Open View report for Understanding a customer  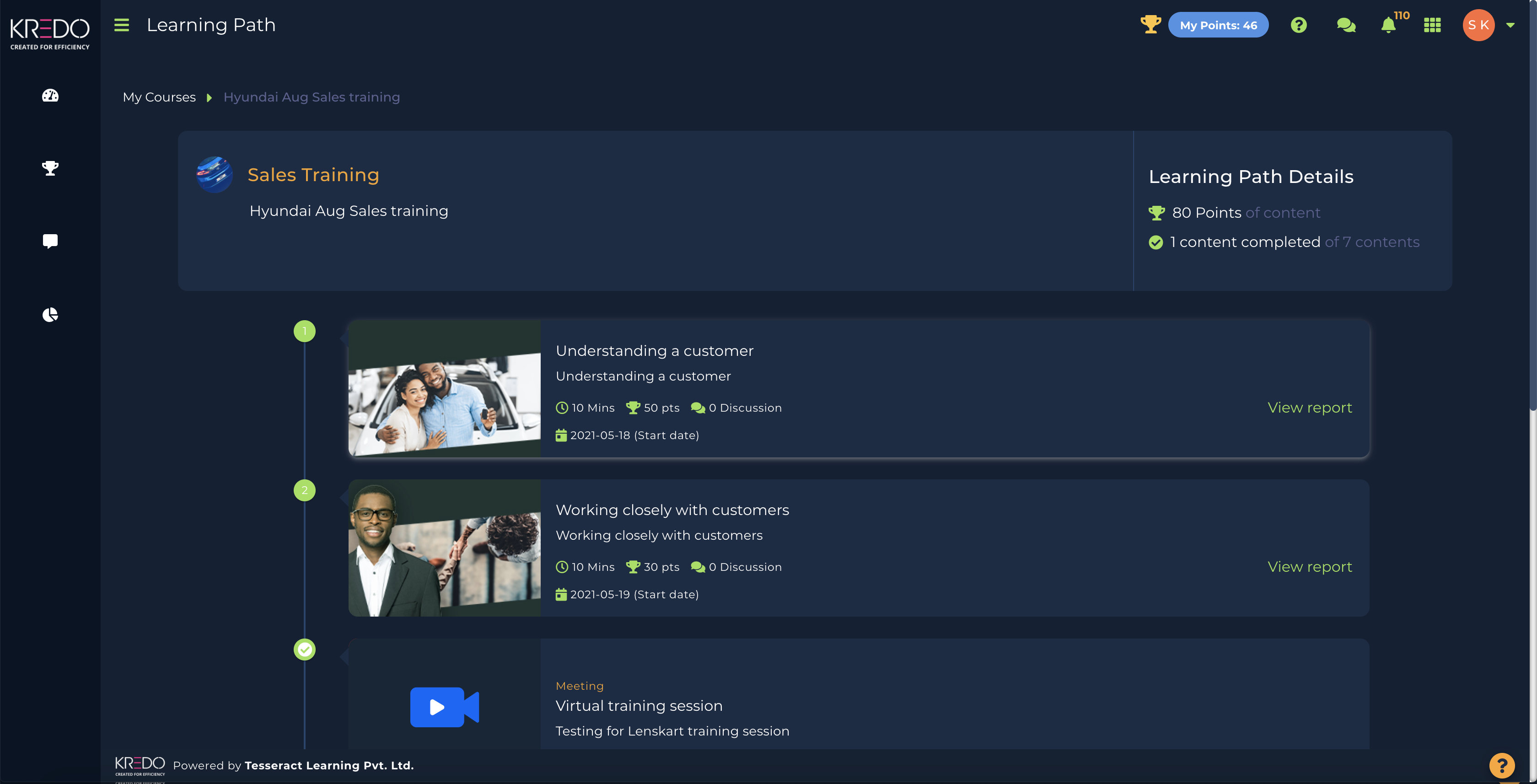coord(1310,407)
